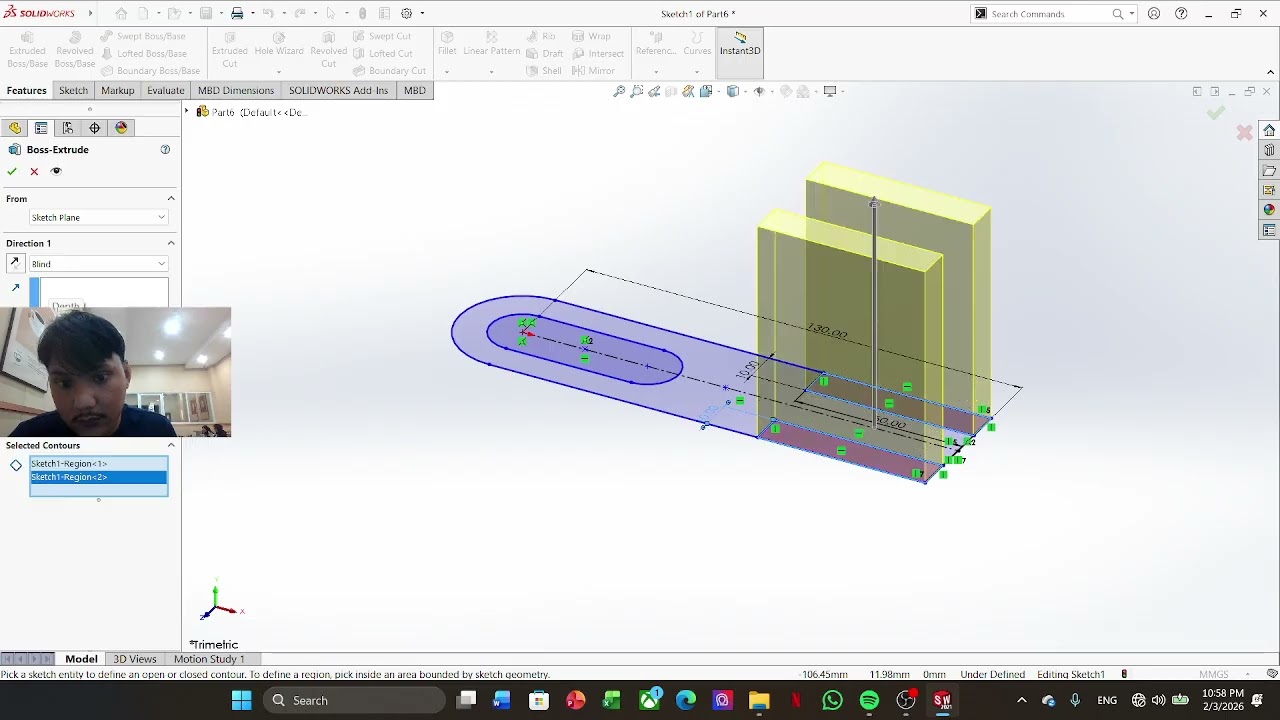The width and height of the screenshot is (1280, 720).
Task: Open Microsoft Edge from the taskbar
Action: click(x=686, y=701)
